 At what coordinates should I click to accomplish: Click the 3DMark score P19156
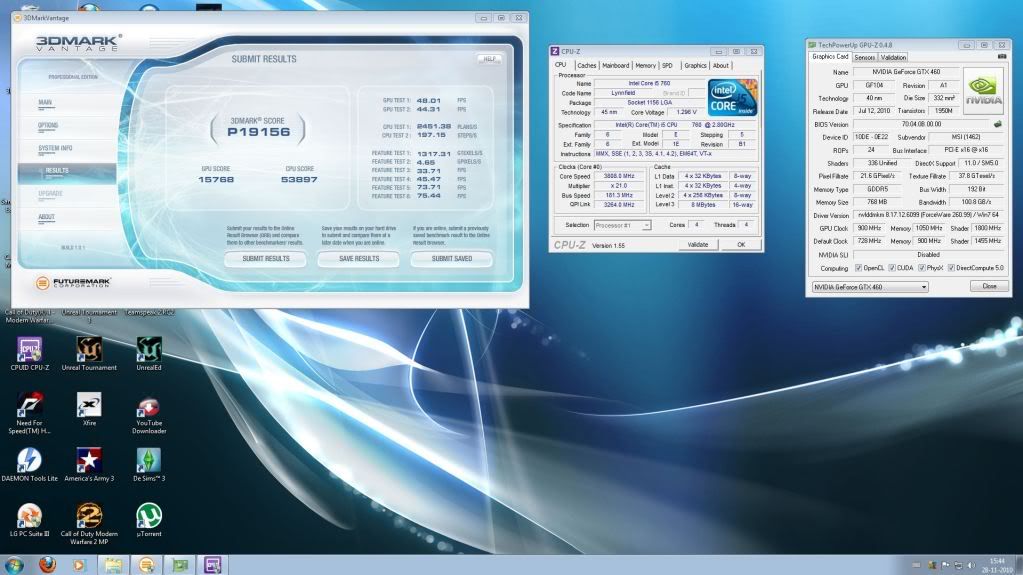pyautogui.click(x=258, y=132)
